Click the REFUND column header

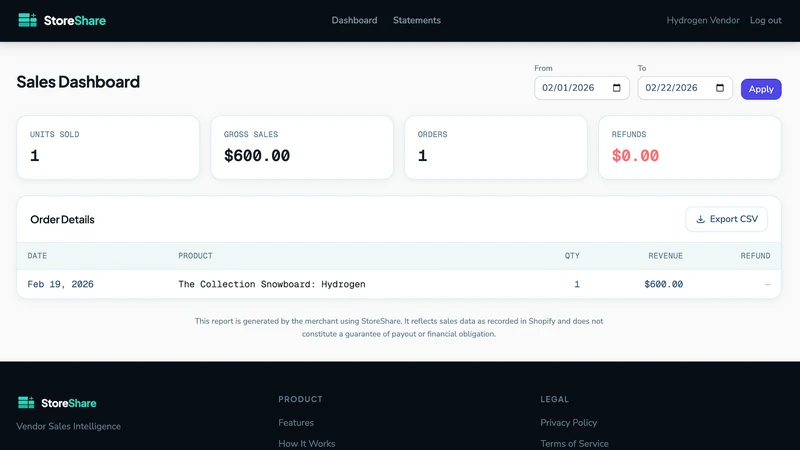[755, 256]
